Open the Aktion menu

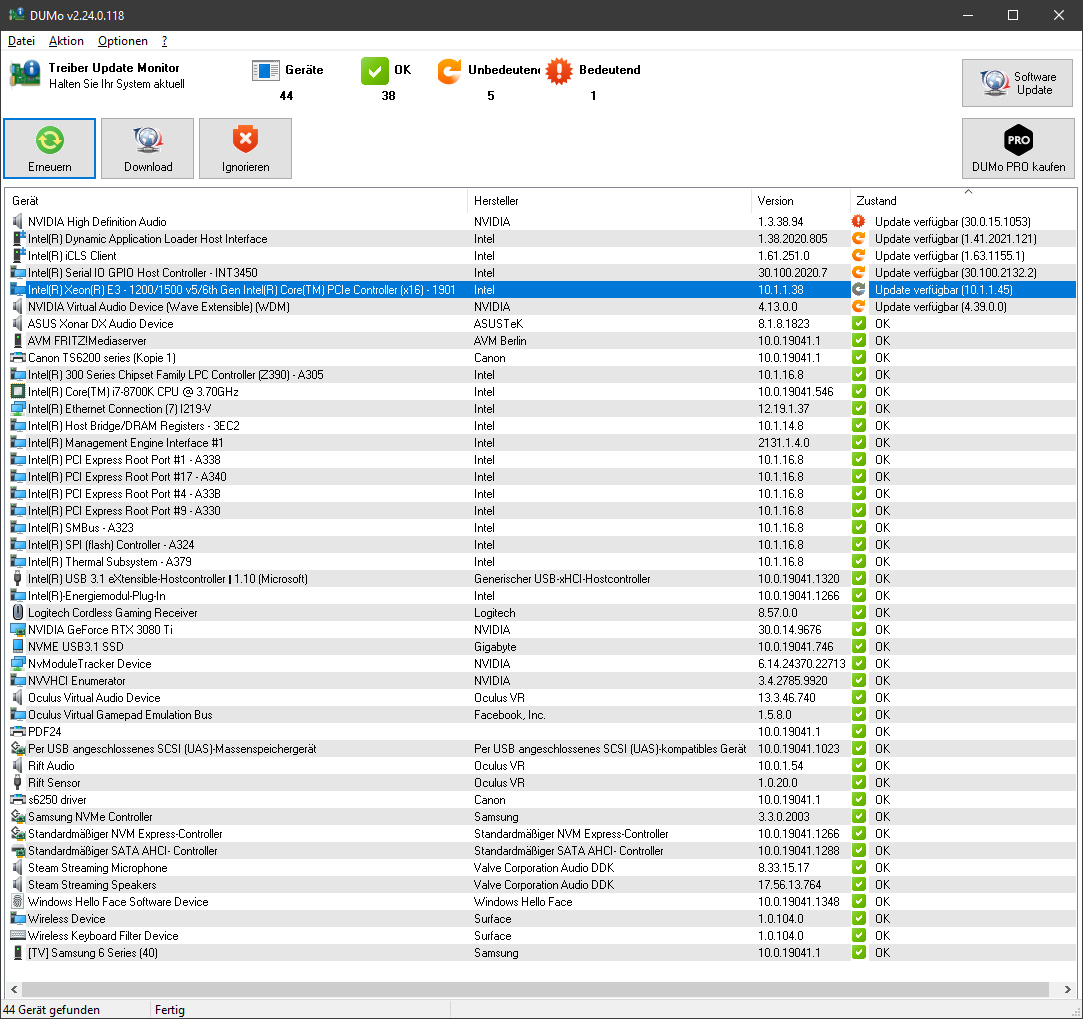(x=66, y=41)
